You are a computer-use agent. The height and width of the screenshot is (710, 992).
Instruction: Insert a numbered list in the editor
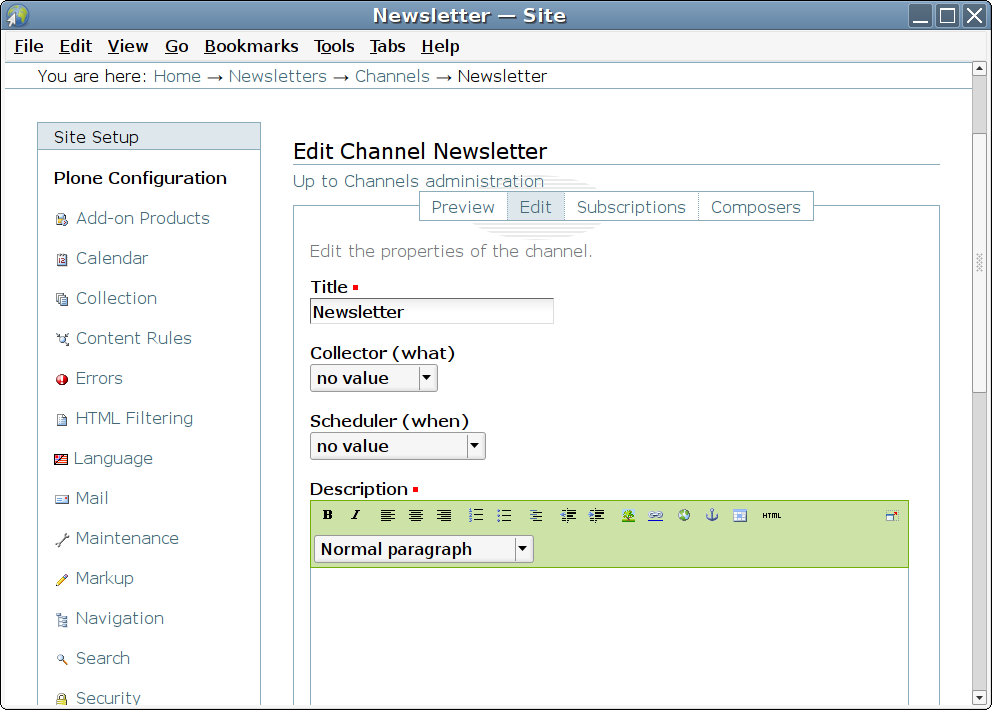pos(476,515)
